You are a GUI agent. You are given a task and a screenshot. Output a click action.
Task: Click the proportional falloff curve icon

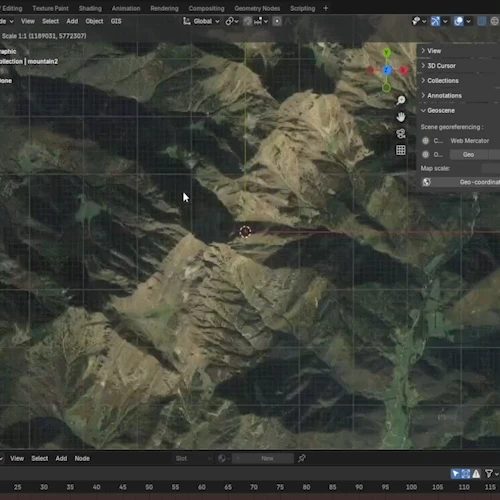tap(288, 21)
